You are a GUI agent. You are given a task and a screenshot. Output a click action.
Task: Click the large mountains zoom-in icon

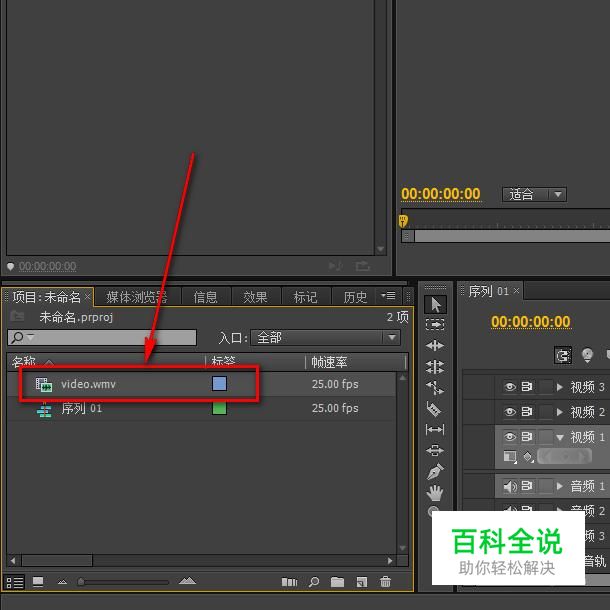188,581
